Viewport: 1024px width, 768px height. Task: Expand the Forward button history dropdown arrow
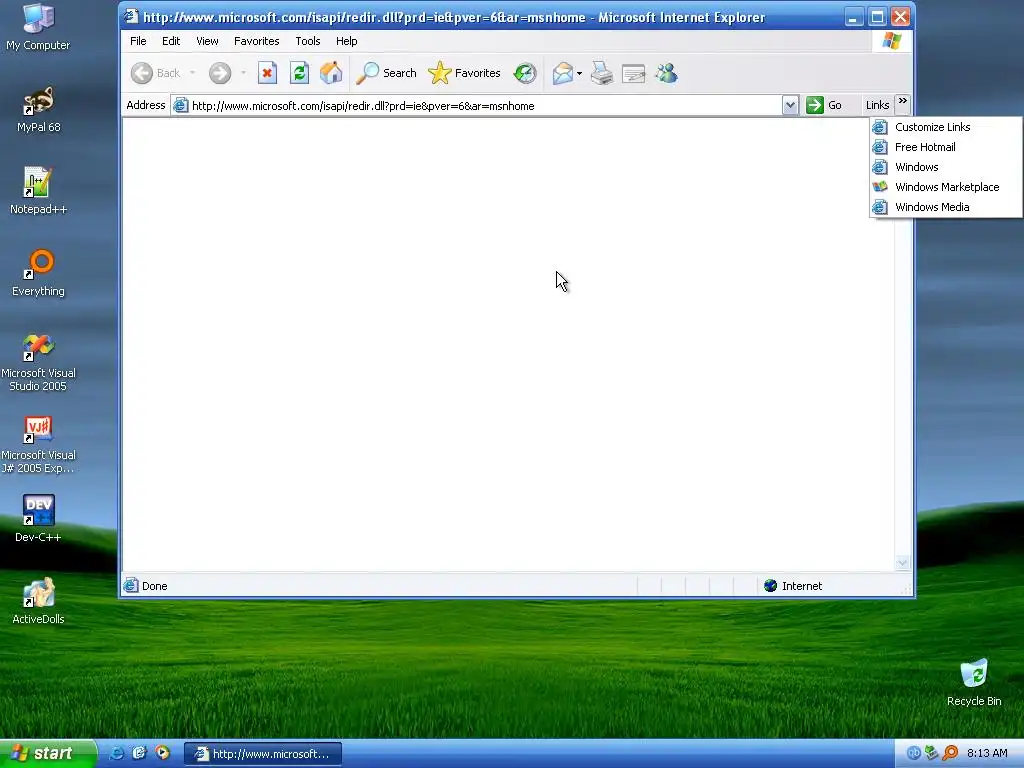coord(243,73)
